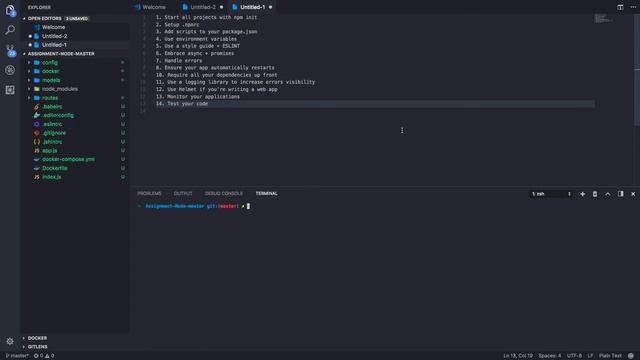Open the .eslintrc file

point(52,124)
